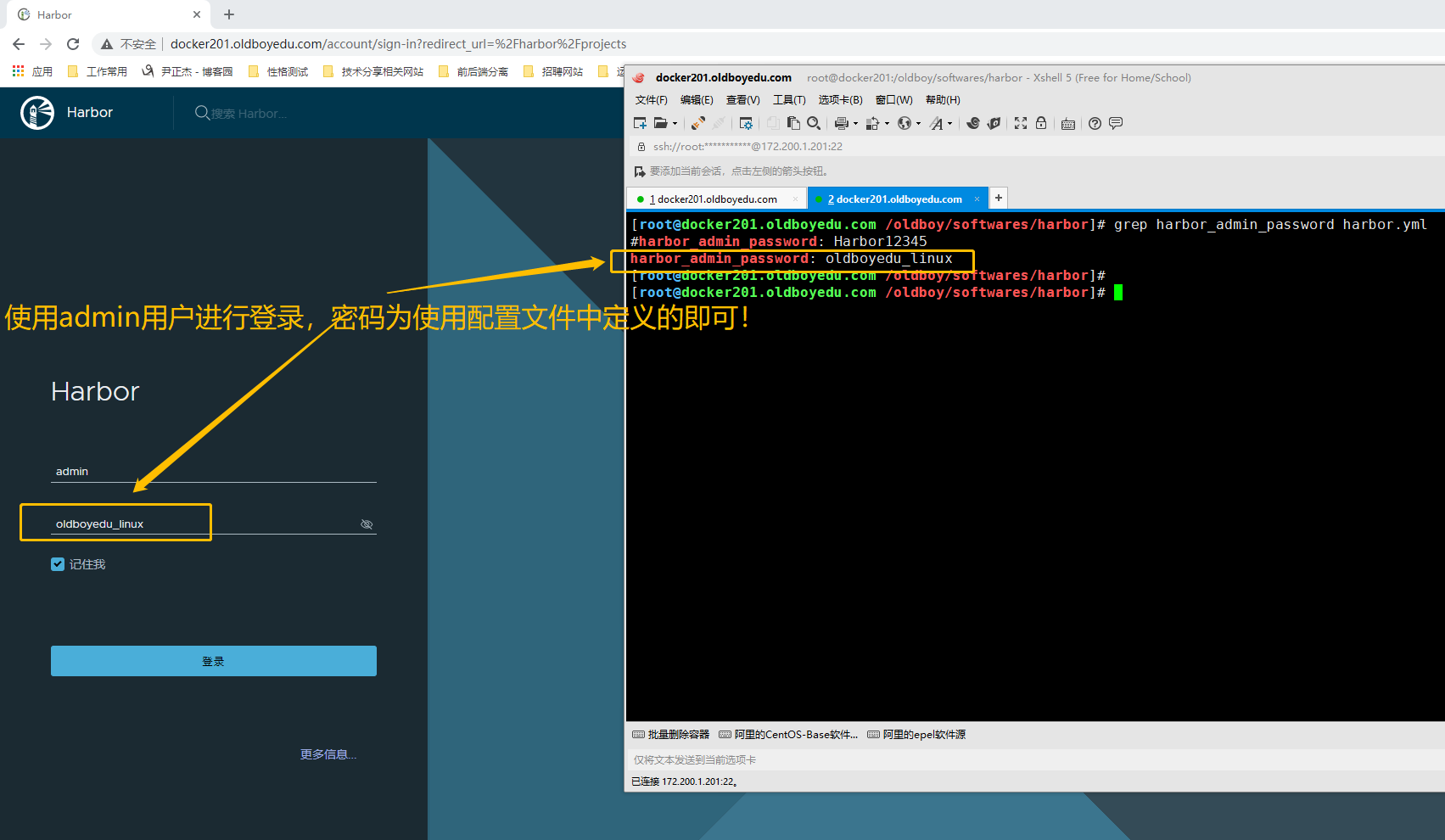Click the fullscreen icon in Xshell toolbar

click(1021, 123)
